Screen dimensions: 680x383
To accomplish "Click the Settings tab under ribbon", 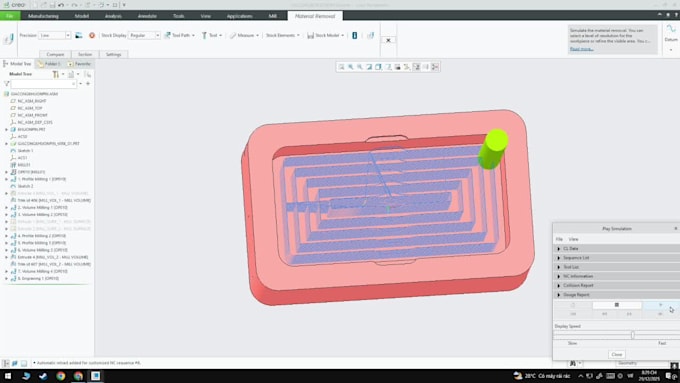I will [113, 55].
